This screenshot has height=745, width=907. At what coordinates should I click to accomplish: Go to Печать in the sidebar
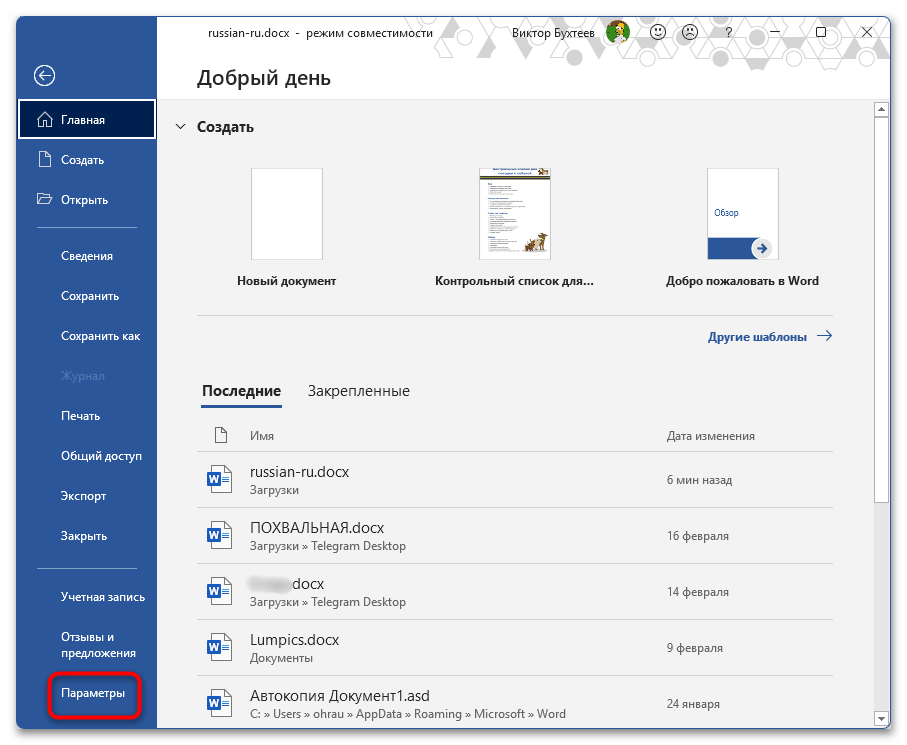coord(80,416)
